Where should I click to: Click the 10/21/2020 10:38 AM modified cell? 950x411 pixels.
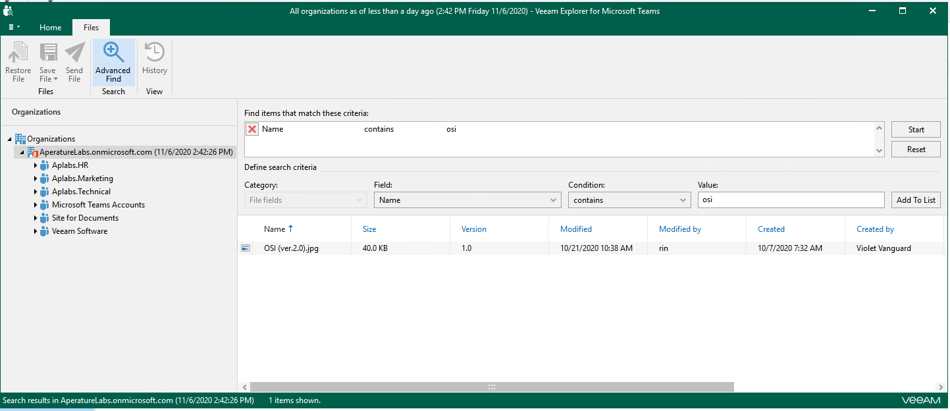[596, 248]
